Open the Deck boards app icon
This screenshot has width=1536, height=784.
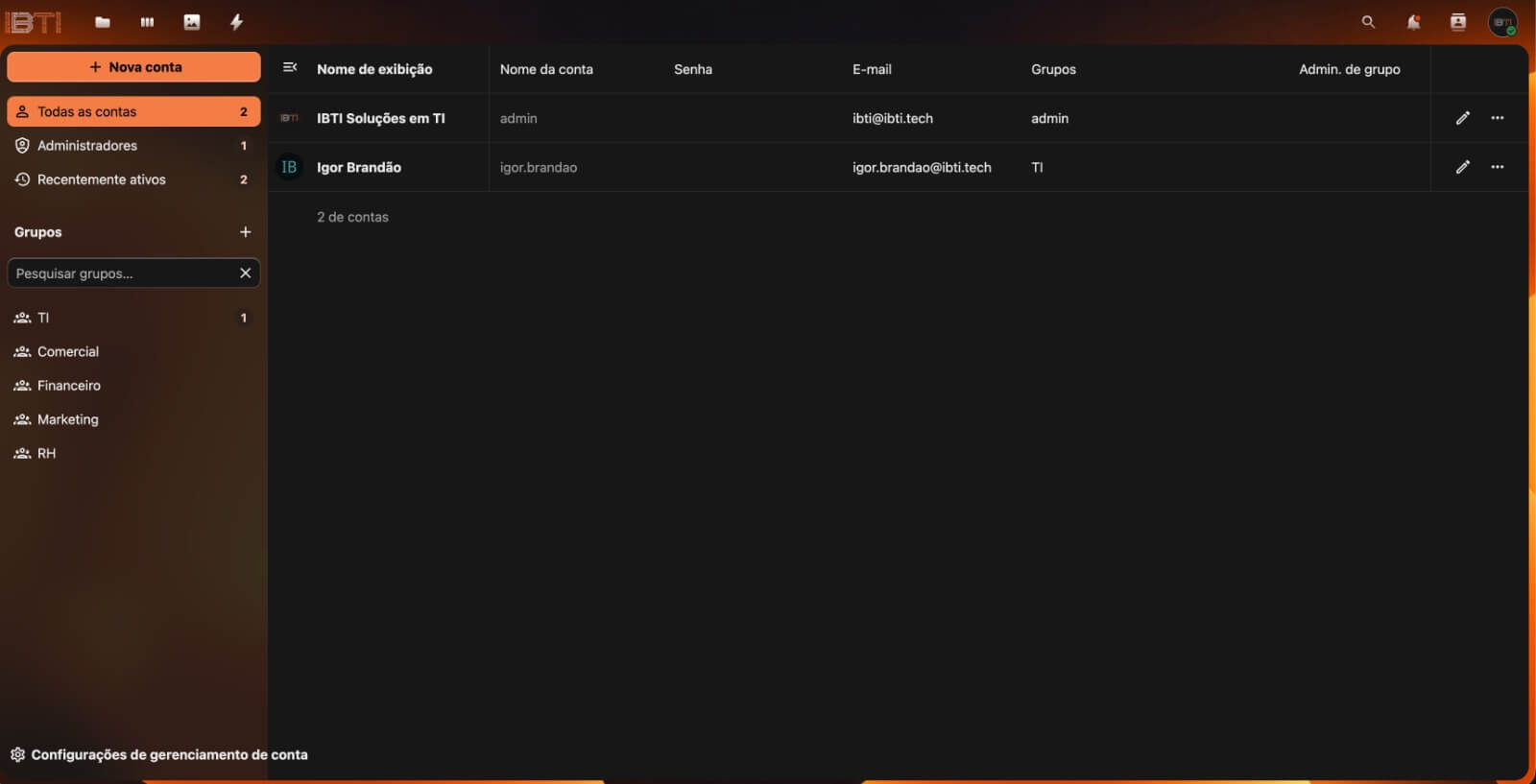point(147,22)
